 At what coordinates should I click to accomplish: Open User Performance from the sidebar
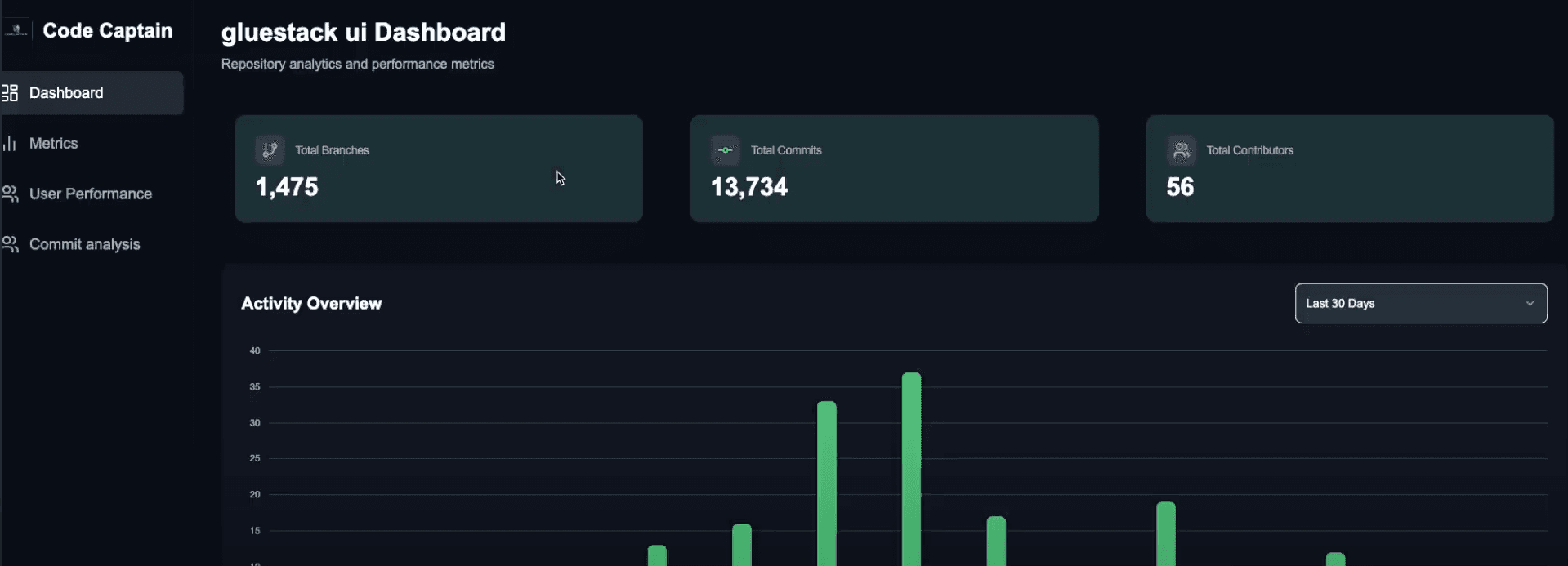tap(92, 194)
